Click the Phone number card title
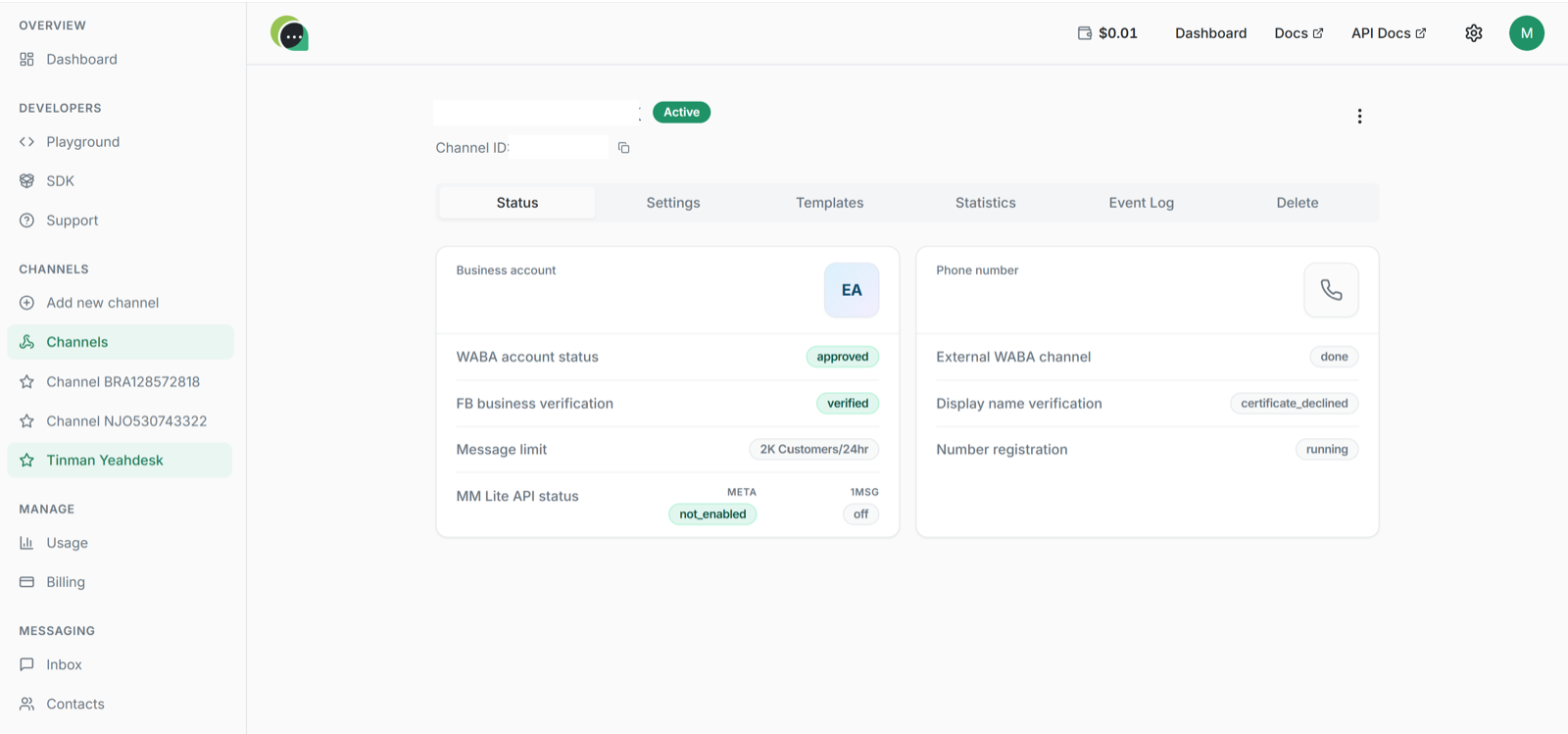 click(x=977, y=270)
